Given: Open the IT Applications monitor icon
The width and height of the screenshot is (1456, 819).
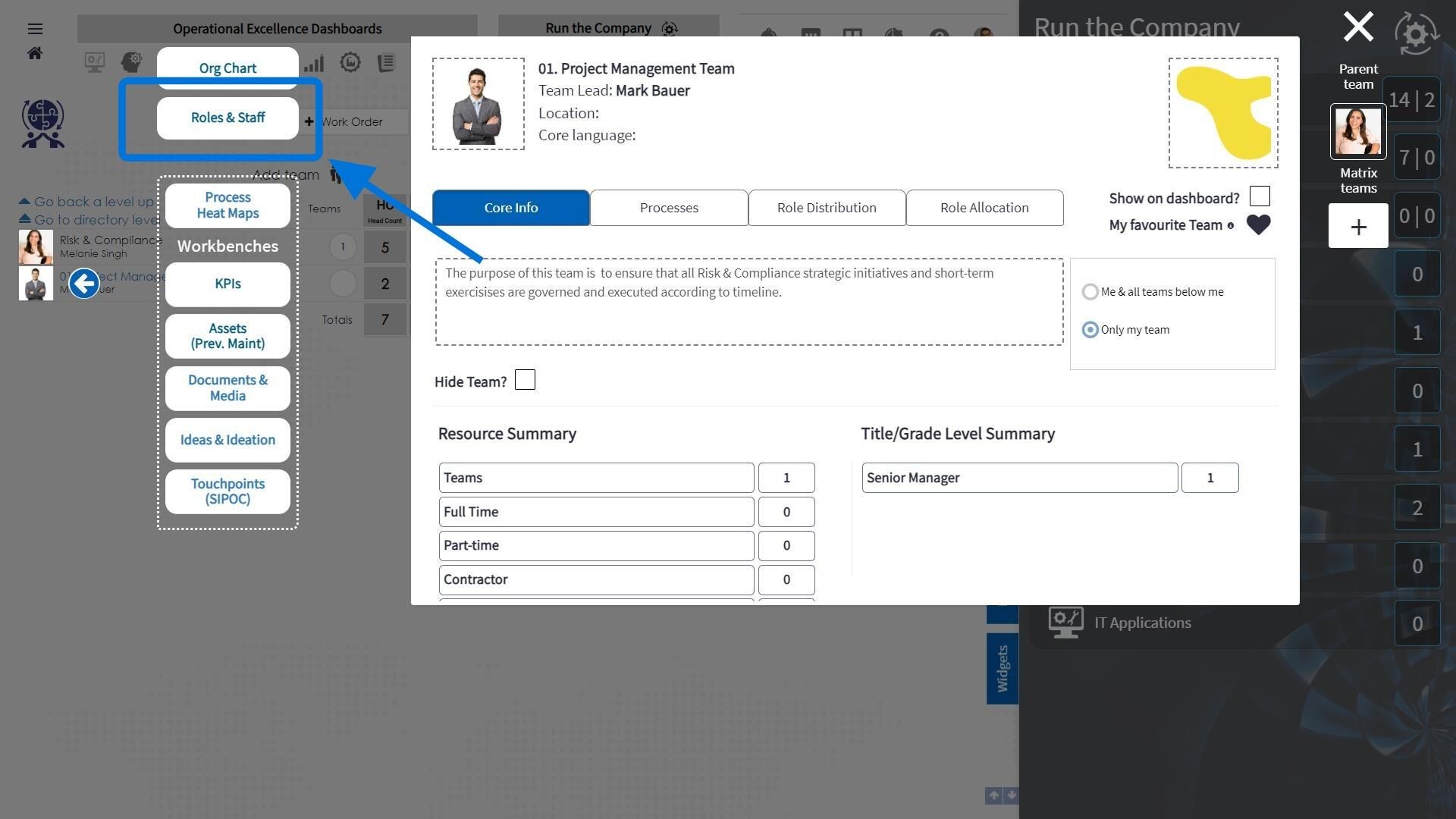Looking at the screenshot, I should click(1065, 623).
